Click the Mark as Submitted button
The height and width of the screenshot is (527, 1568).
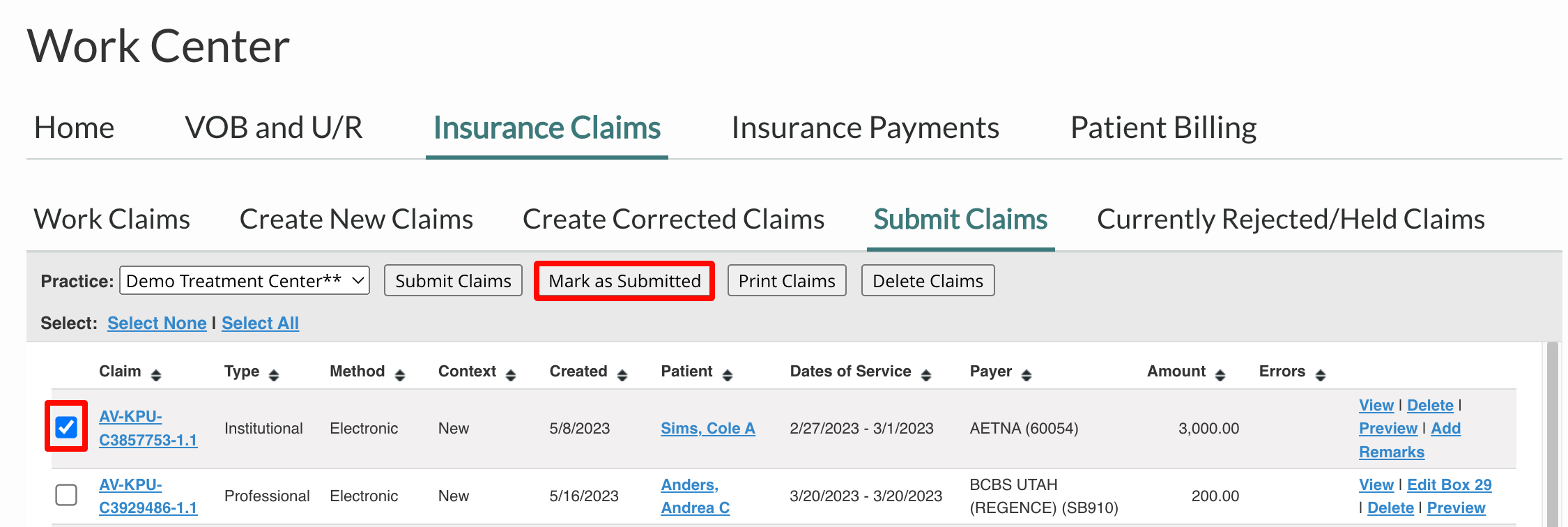[x=624, y=280]
